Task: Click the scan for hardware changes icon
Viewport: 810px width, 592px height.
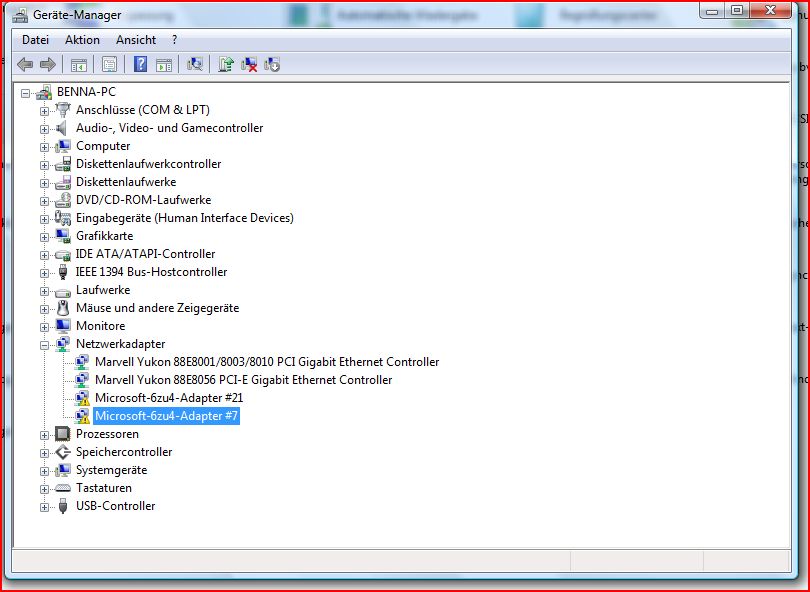Action: (x=195, y=64)
